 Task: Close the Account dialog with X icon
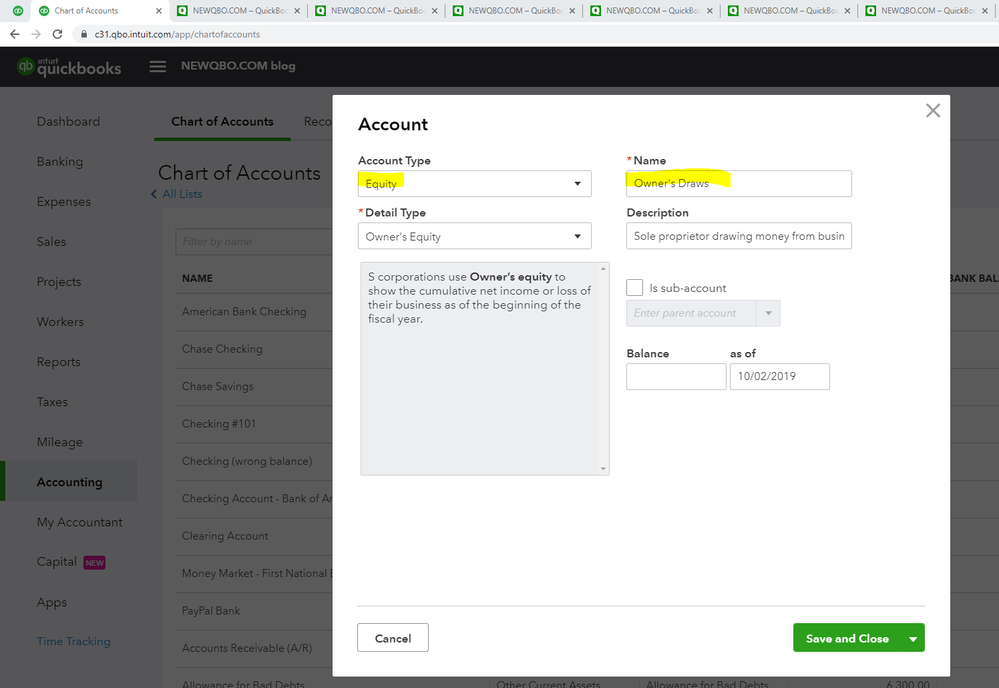933,111
